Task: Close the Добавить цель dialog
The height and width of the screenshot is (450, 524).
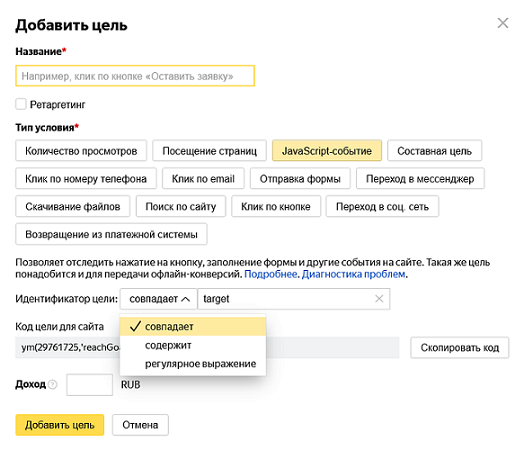Action: click(503, 23)
